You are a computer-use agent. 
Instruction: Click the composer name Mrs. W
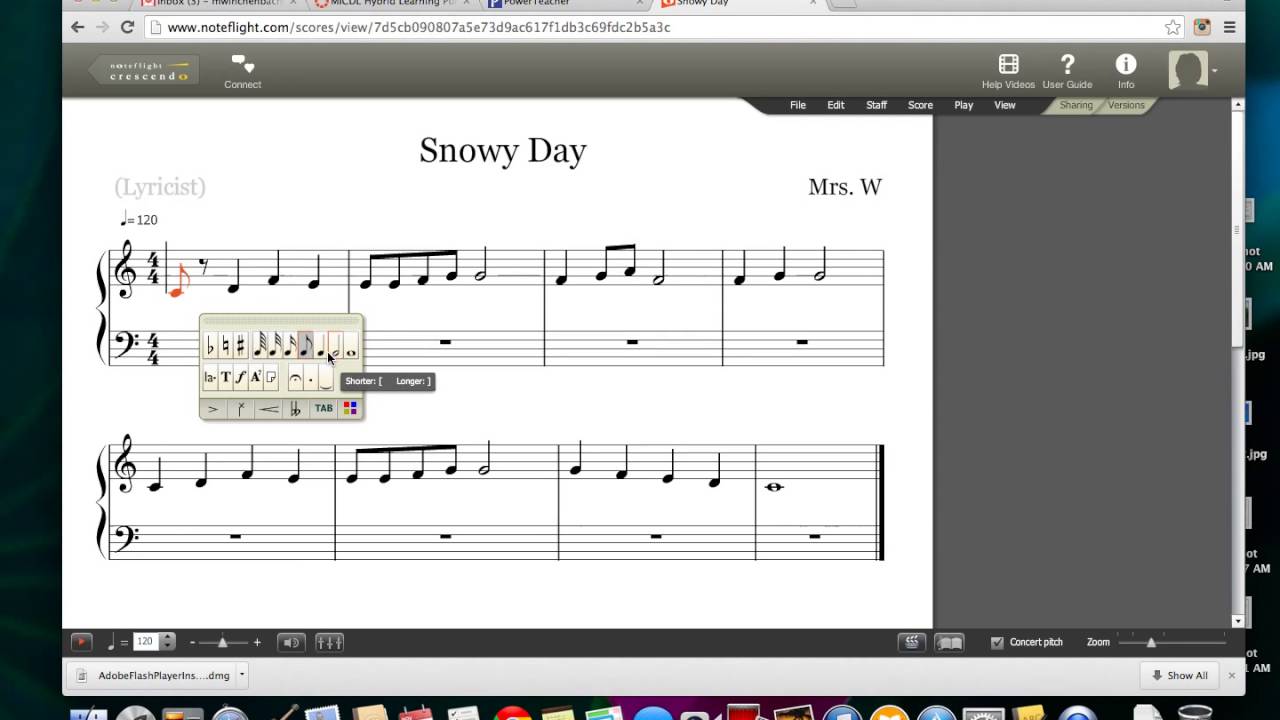click(845, 187)
